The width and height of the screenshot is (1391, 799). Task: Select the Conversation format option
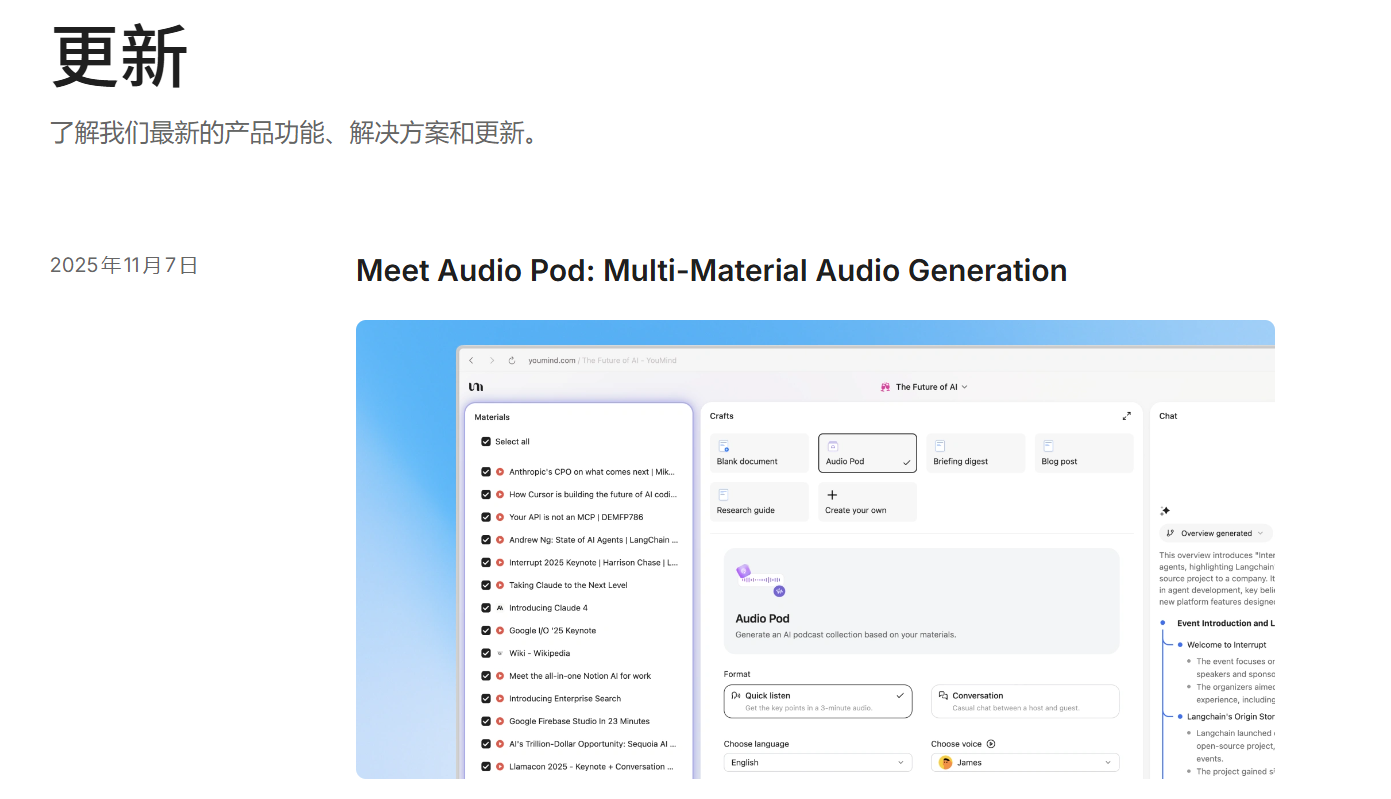tap(1025, 701)
